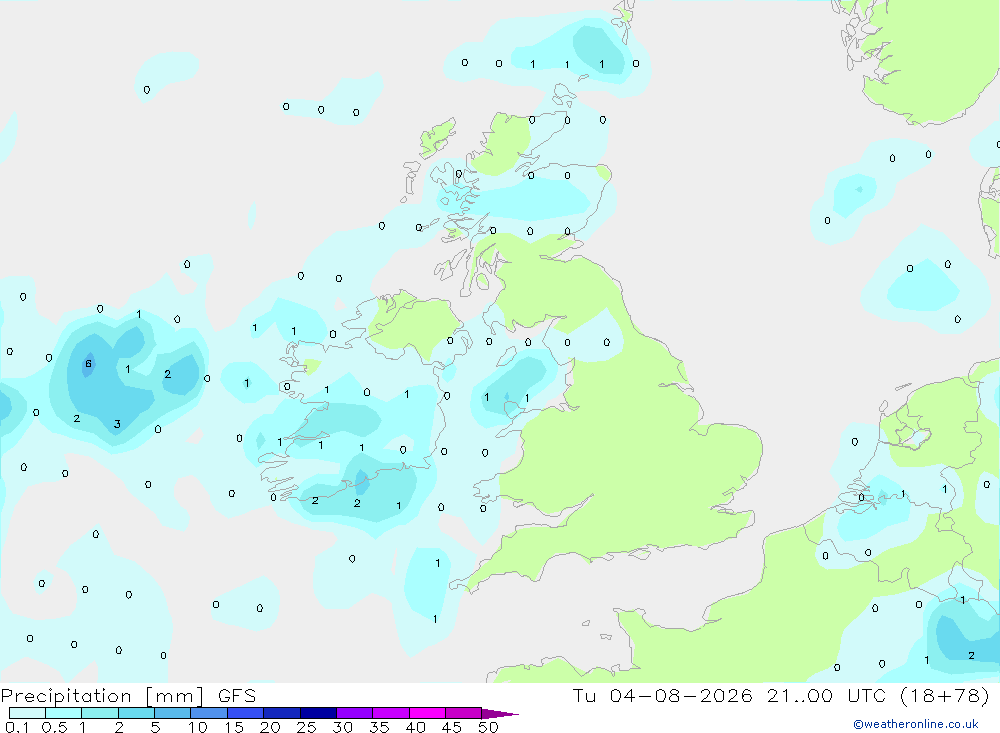This screenshot has width=1000, height=733.
Task: Click the 0.1–0.5 mm legend color swatch
Action: pos(27,713)
